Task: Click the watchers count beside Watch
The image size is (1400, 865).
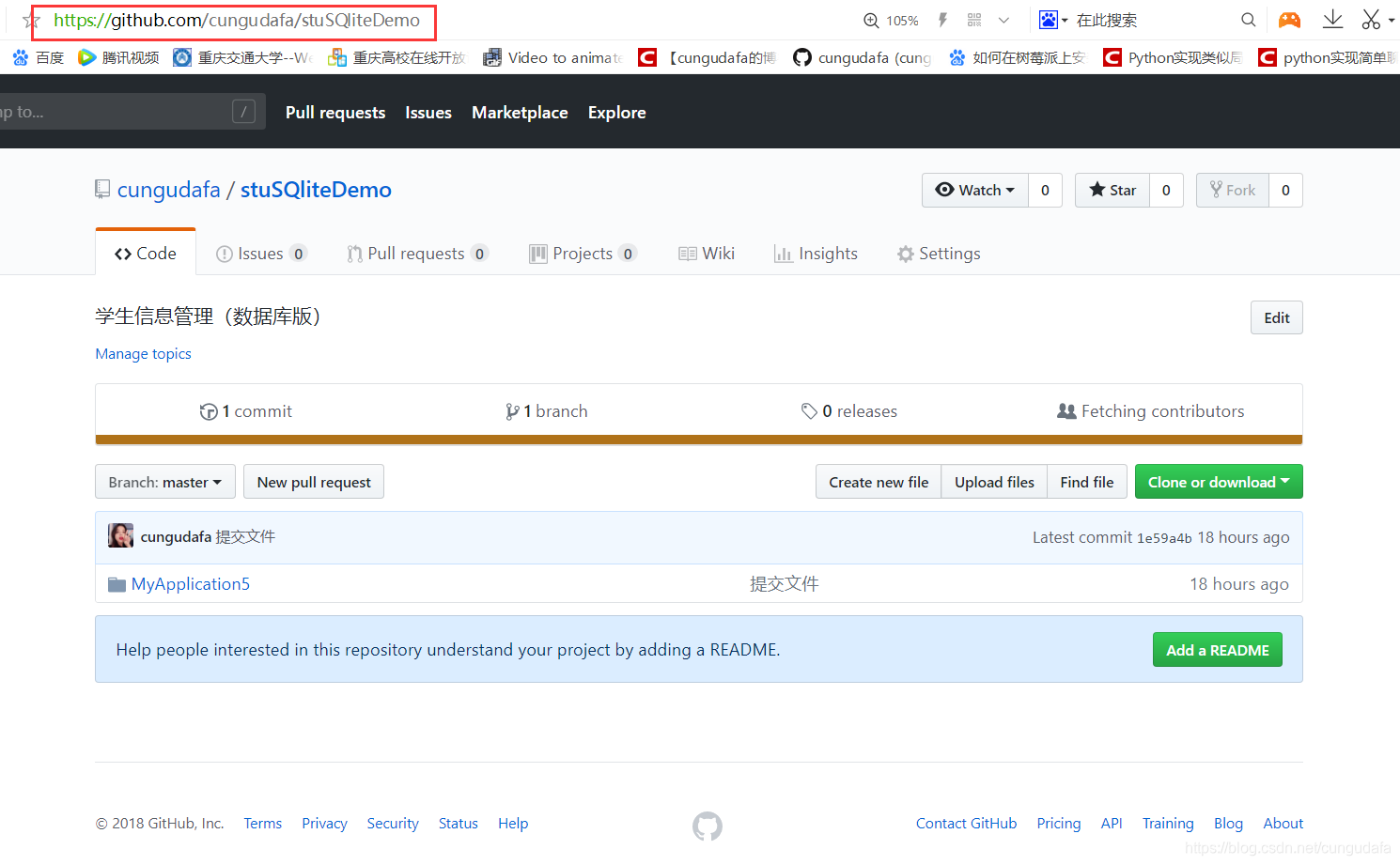Action: coord(1045,190)
